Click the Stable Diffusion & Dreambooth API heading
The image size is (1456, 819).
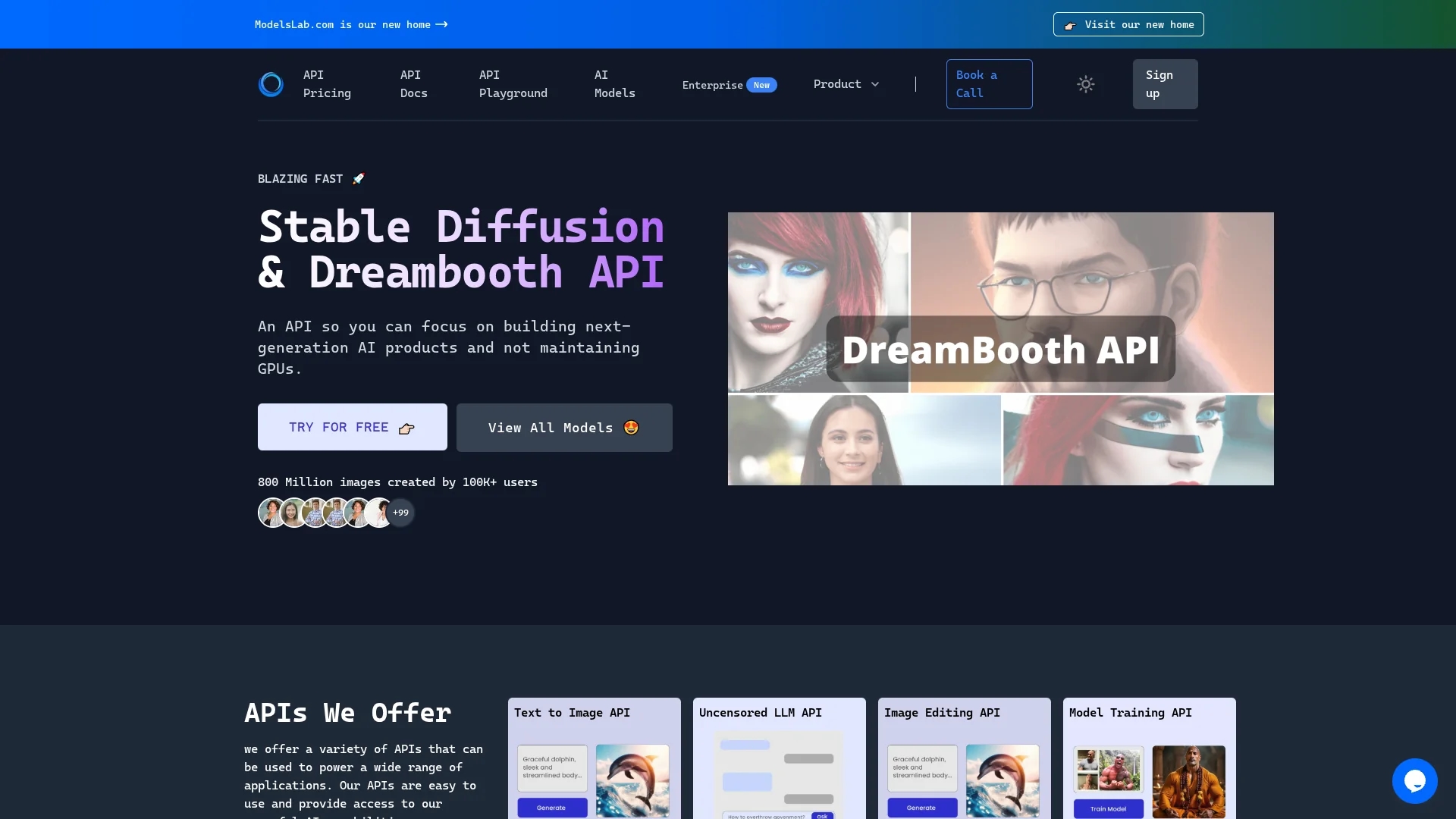(461, 249)
